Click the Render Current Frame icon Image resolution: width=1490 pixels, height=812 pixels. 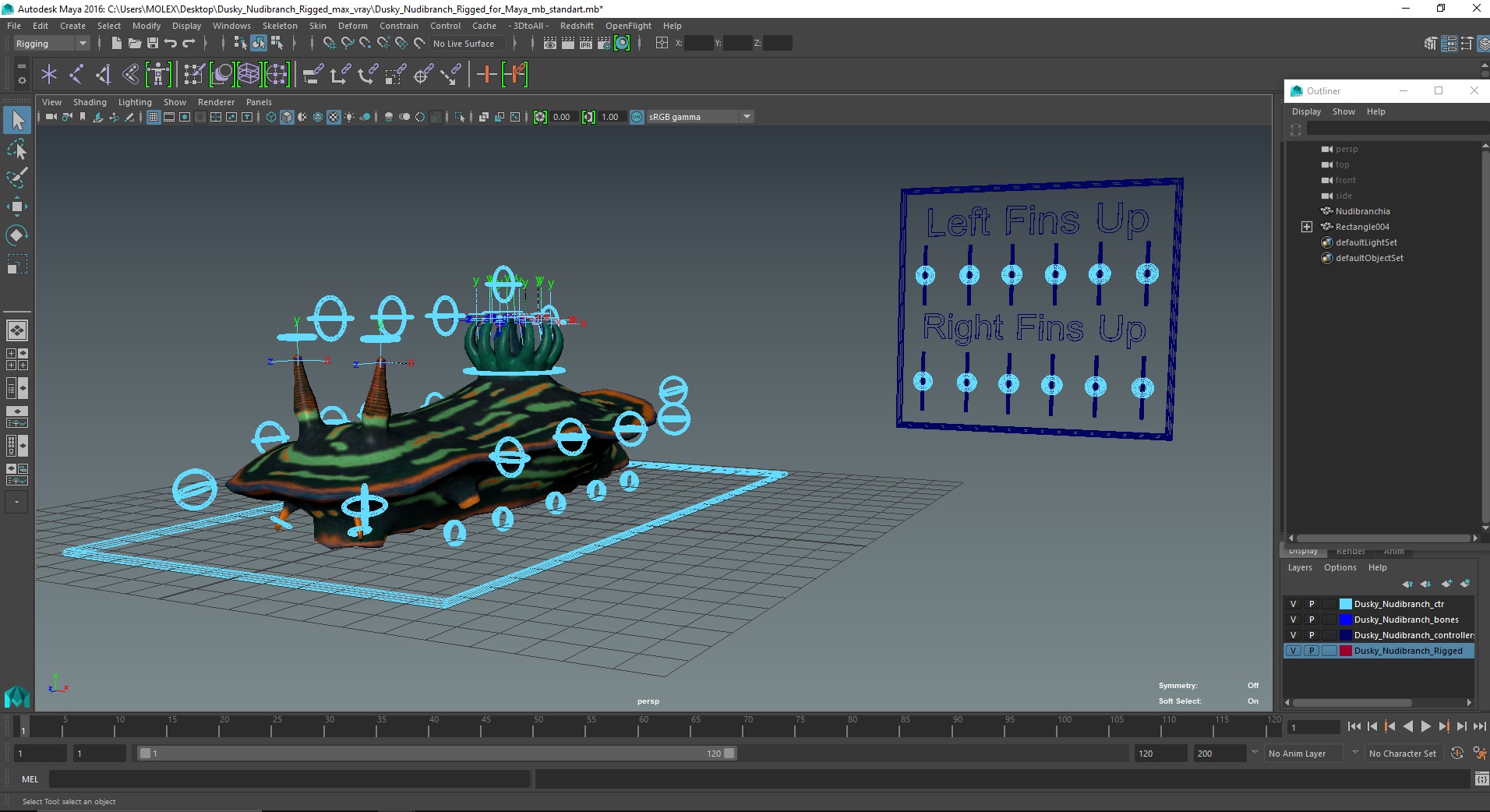click(x=568, y=44)
